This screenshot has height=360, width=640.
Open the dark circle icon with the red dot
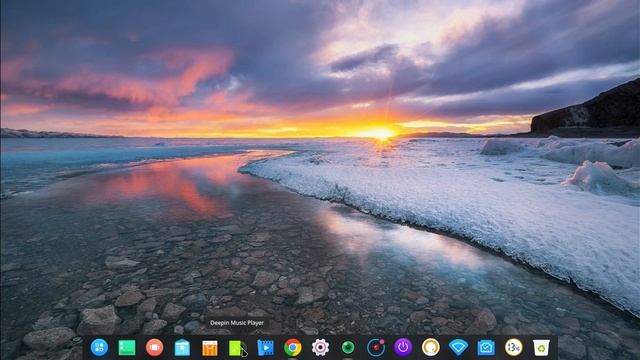pos(376,347)
